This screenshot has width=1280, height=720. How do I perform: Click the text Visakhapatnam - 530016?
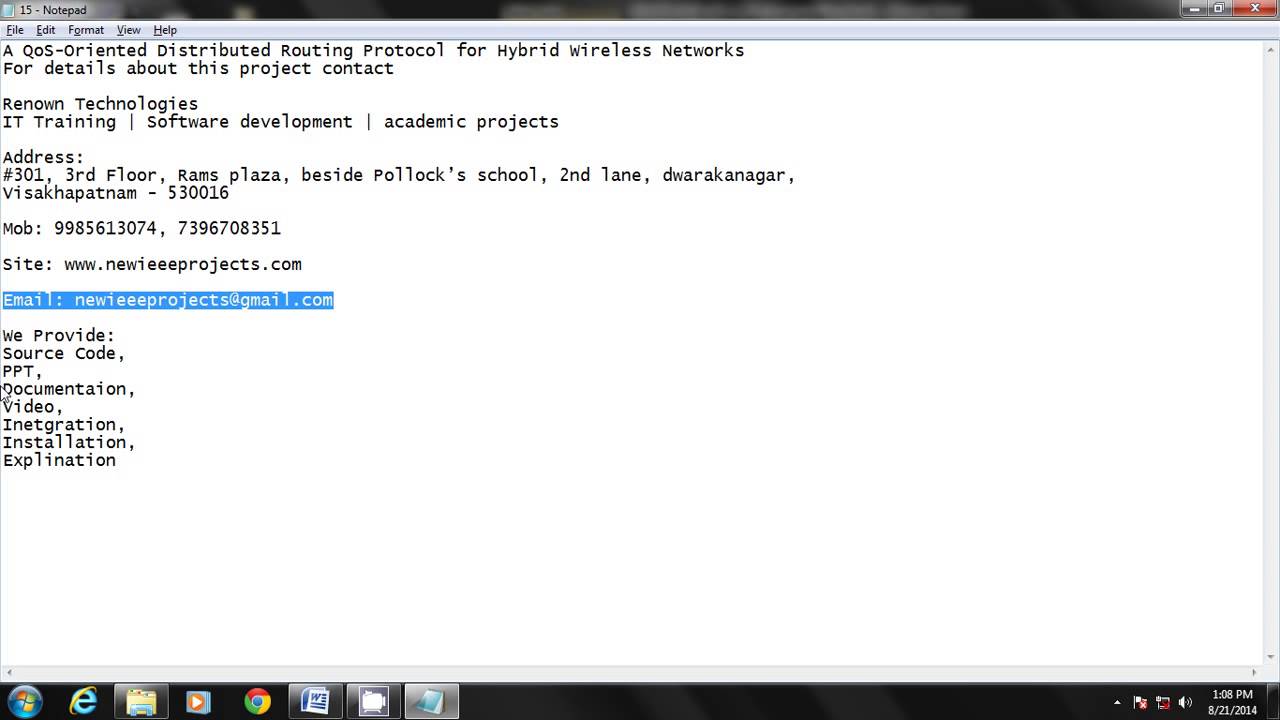click(116, 193)
